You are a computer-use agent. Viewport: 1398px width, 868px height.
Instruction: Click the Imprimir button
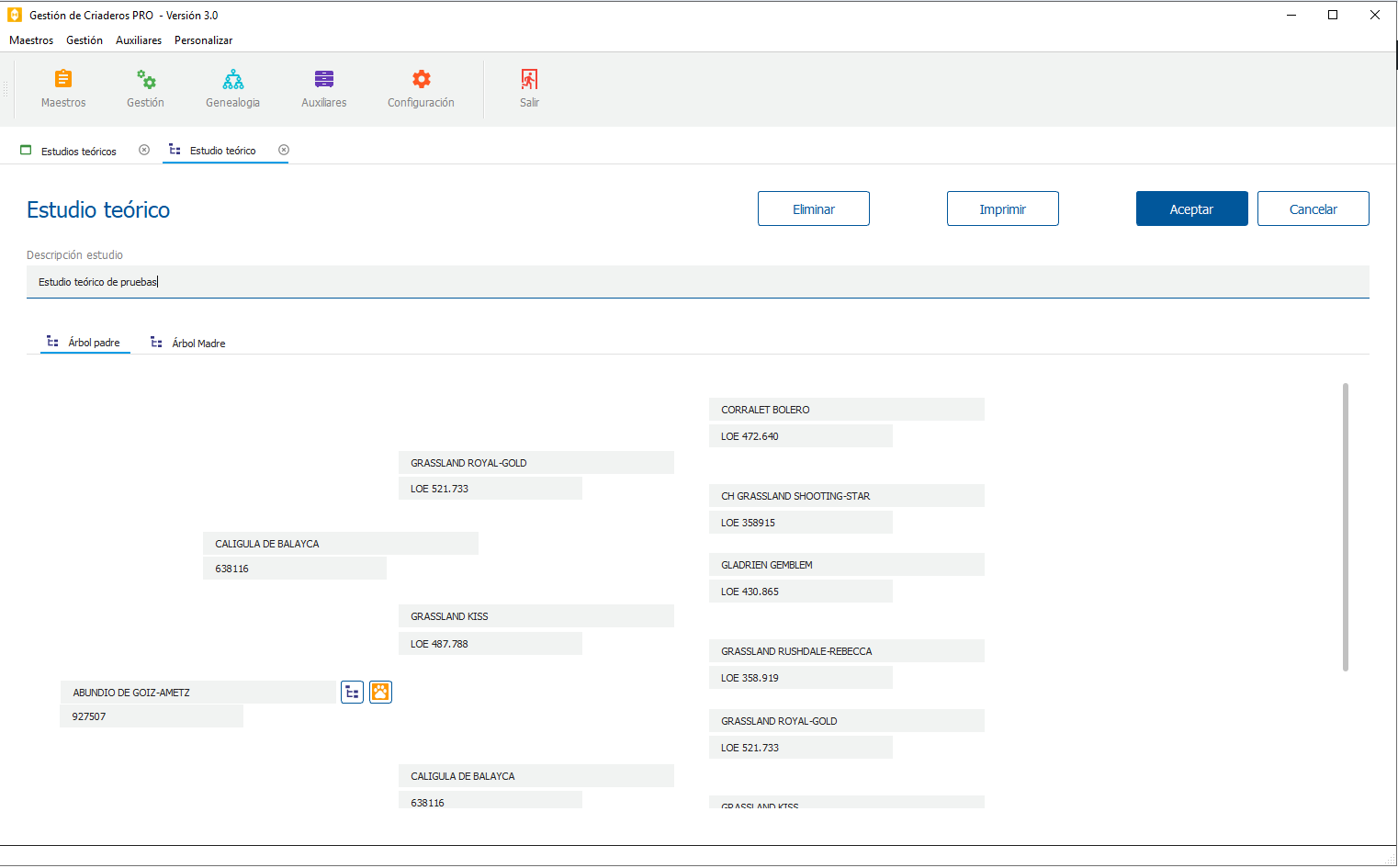coord(1002,209)
